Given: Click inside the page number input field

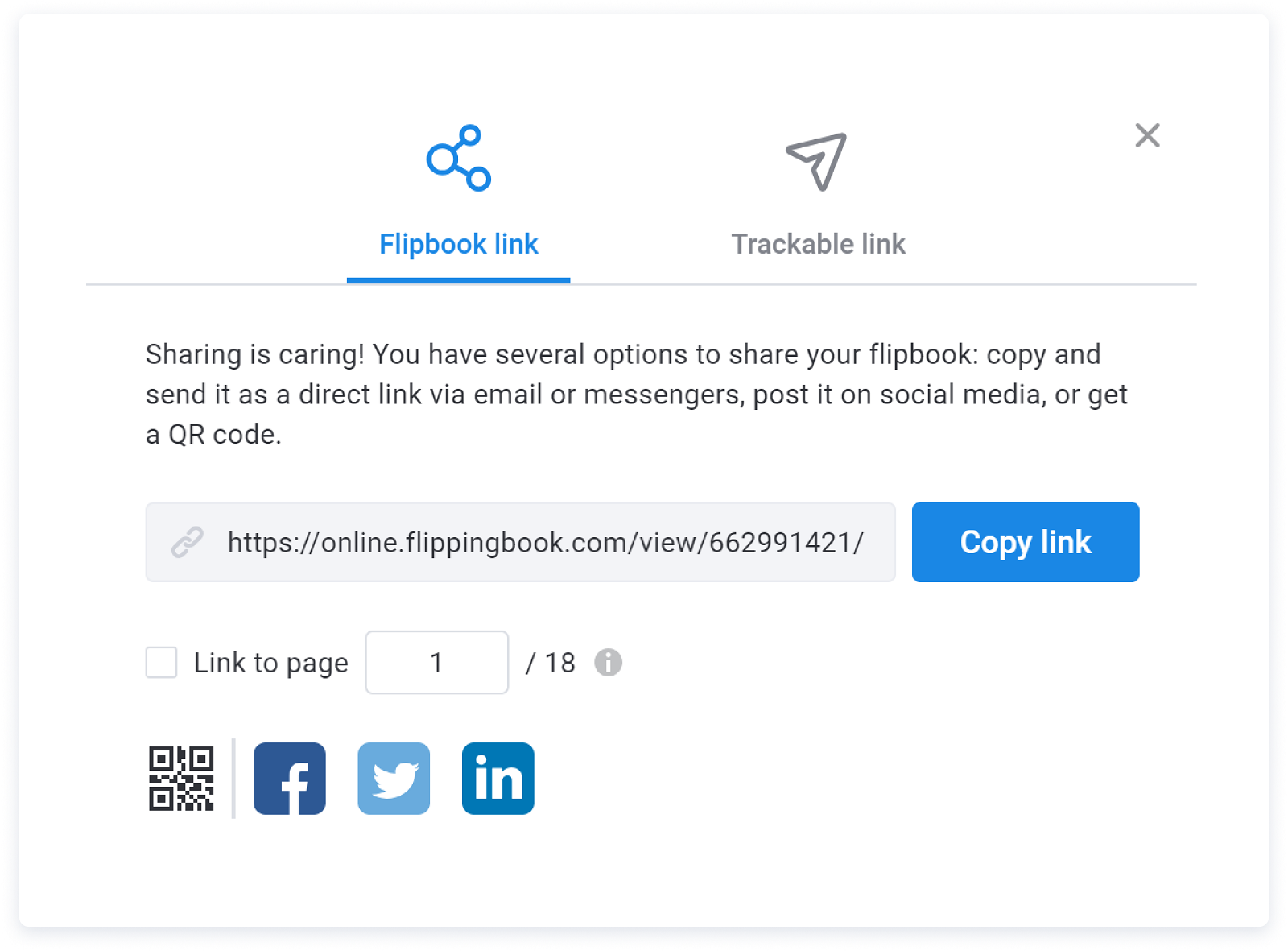Looking at the screenshot, I should (436, 663).
